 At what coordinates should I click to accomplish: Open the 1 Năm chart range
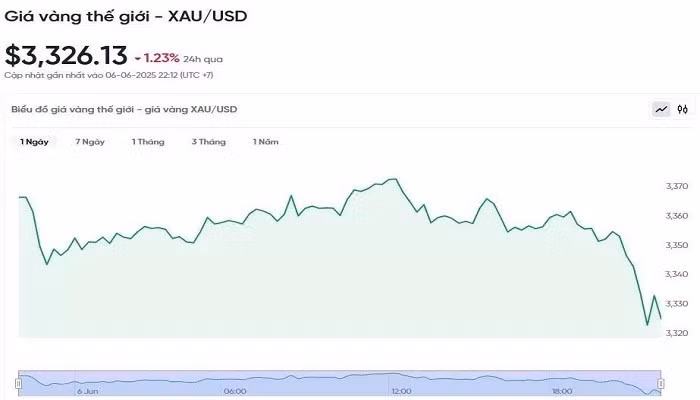(x=265, y=142)
